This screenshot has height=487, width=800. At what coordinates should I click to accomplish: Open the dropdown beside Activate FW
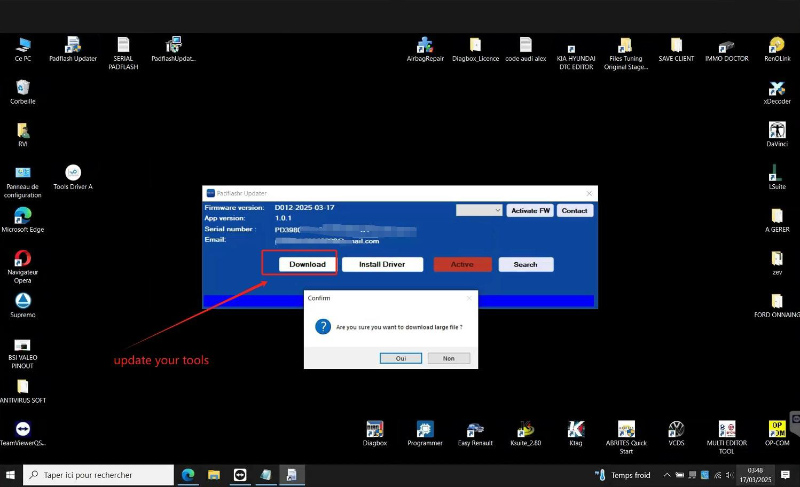[479, 211]
